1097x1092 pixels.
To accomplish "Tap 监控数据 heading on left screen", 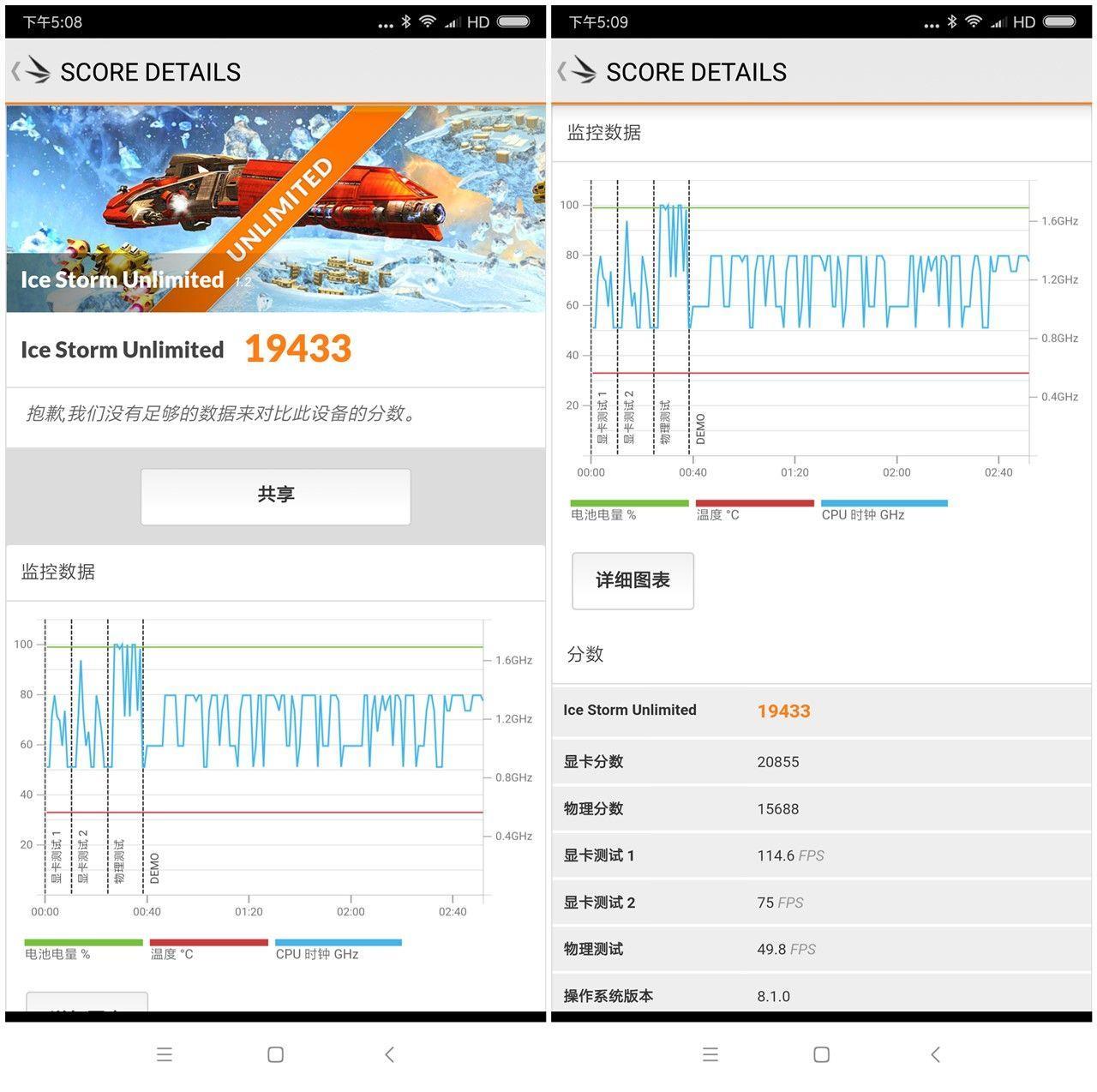I will (x=57, y=572).
